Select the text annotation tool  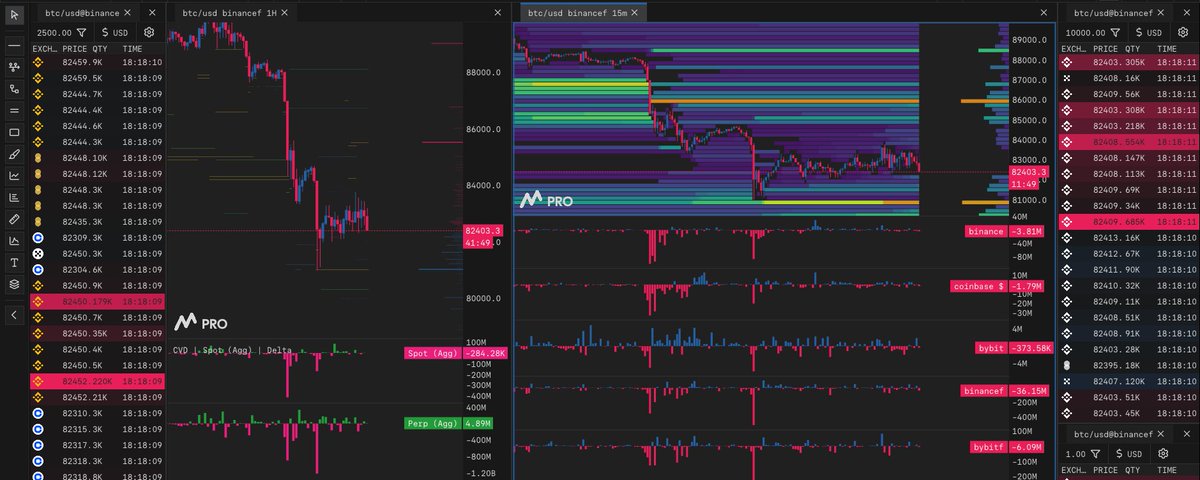[x=14, y=262]
